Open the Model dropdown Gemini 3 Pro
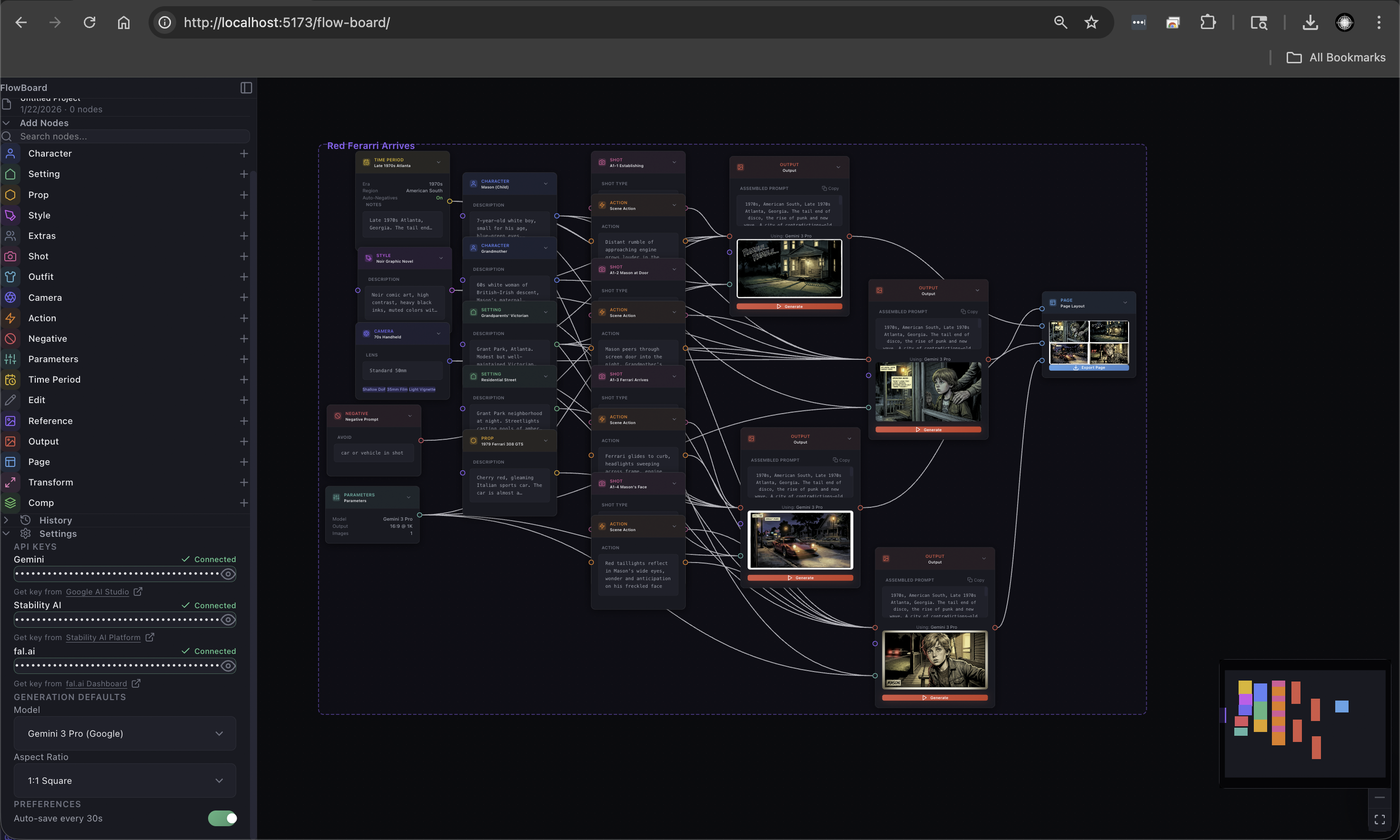 coord(125,733)
